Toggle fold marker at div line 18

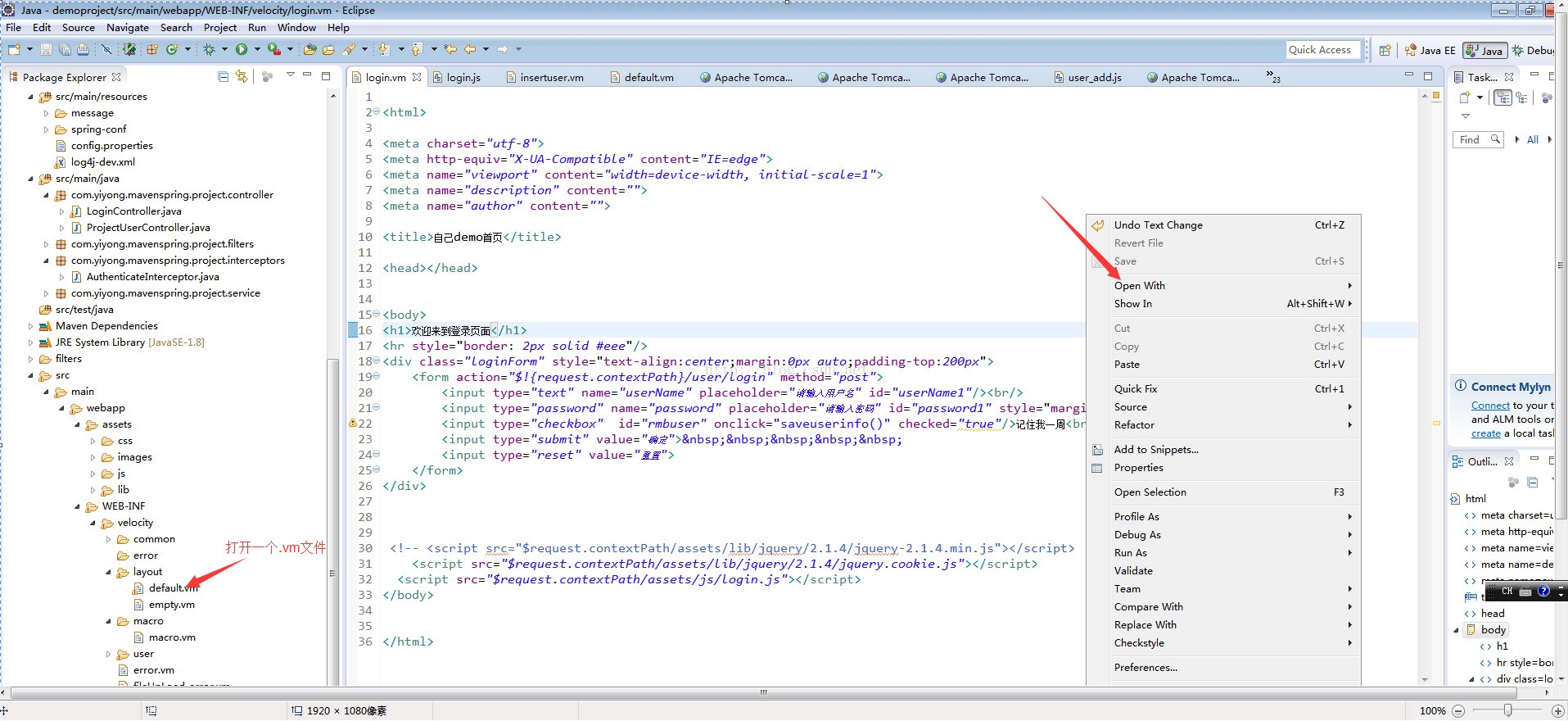(376, 361)
